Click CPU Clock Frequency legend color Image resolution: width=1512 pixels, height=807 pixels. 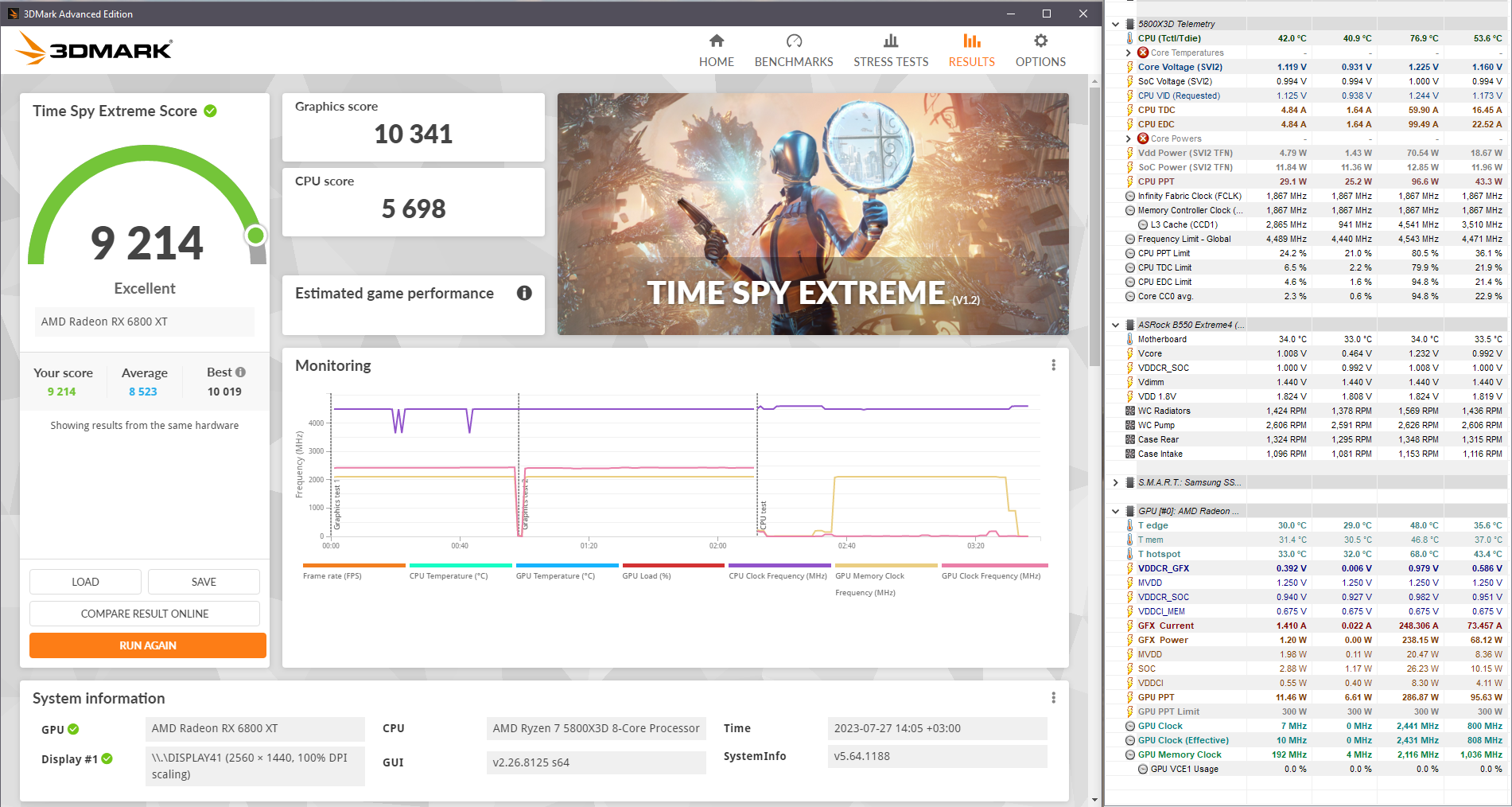point(780,565)
